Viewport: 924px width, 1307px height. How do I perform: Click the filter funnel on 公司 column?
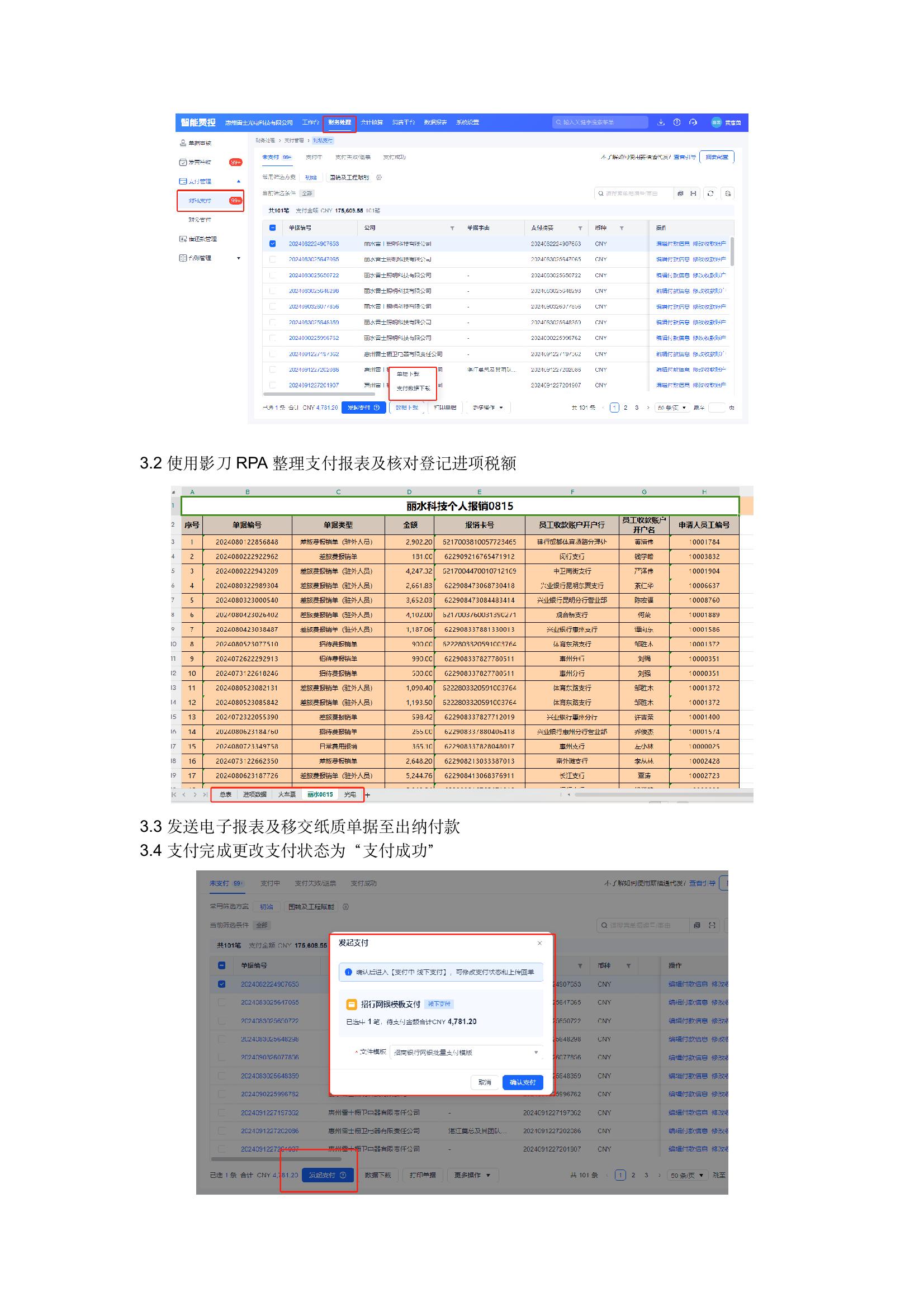click(452, 228)
